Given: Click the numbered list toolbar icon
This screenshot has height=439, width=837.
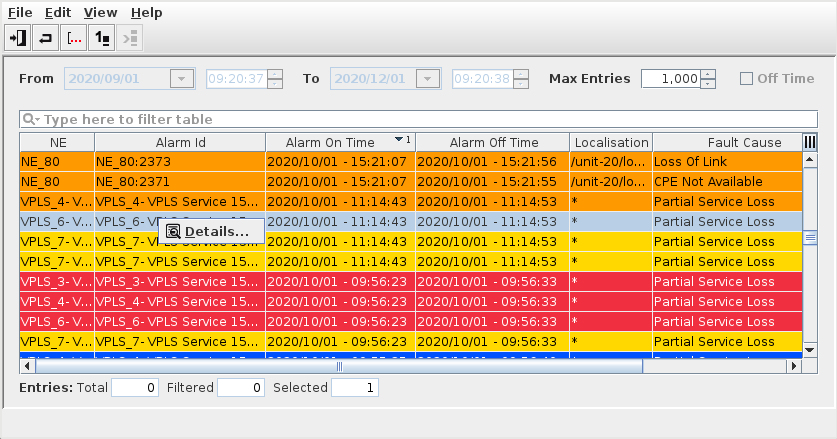Looking at the screenshot, I should pos(102,38).
